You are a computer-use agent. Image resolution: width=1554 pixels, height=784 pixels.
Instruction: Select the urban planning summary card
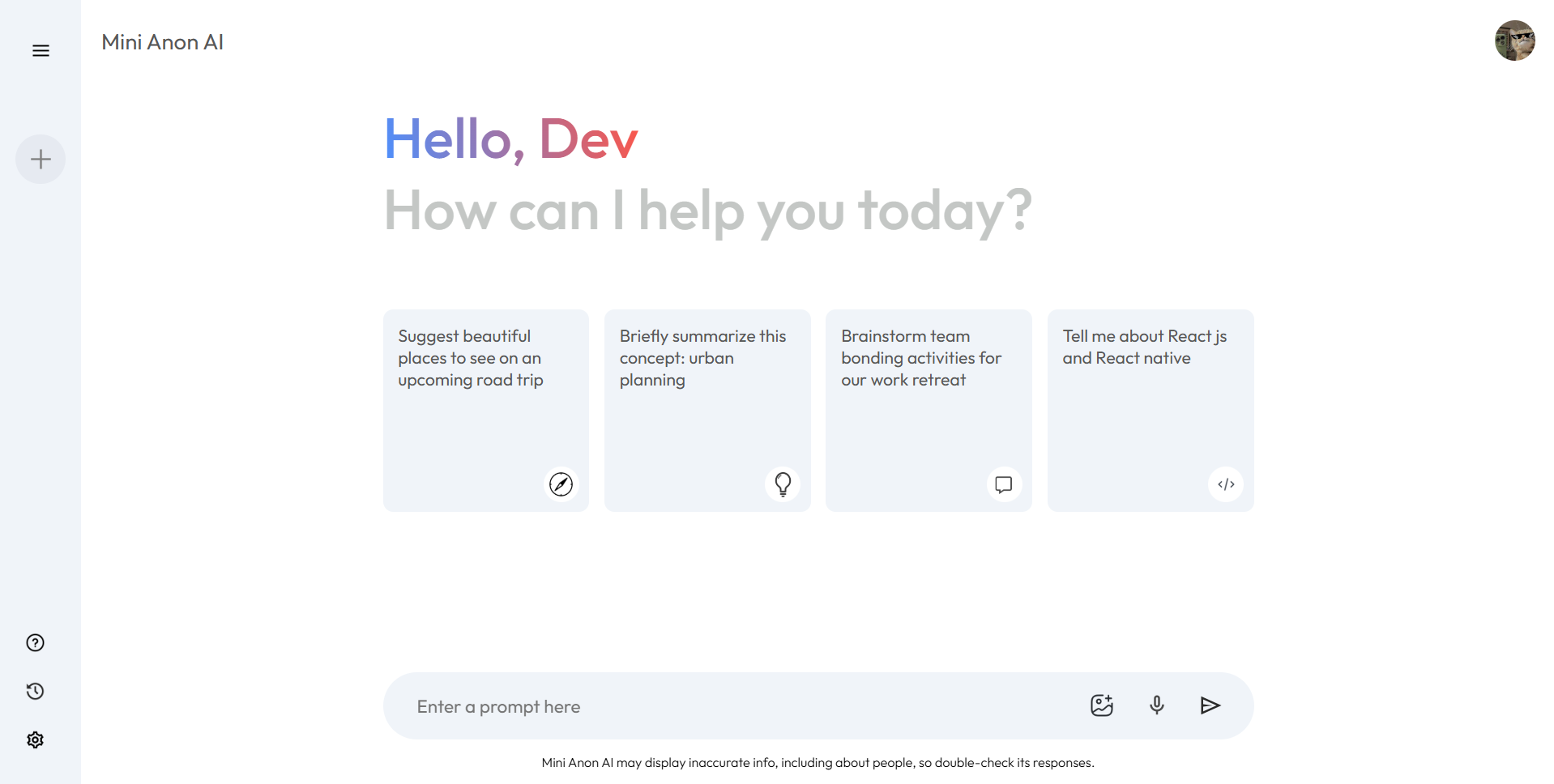pyautogui.click(x=707, y=411)
